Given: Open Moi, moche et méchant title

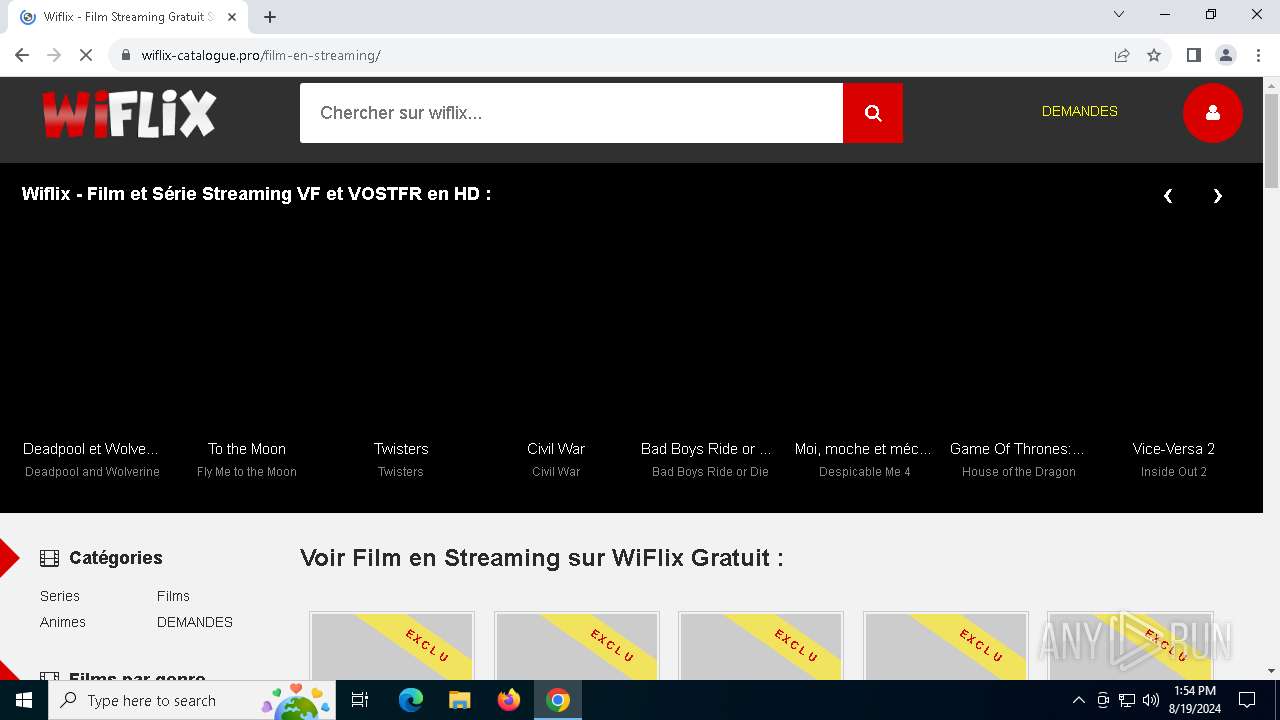Looking at the screenshot, I should (x=863, y=449).
